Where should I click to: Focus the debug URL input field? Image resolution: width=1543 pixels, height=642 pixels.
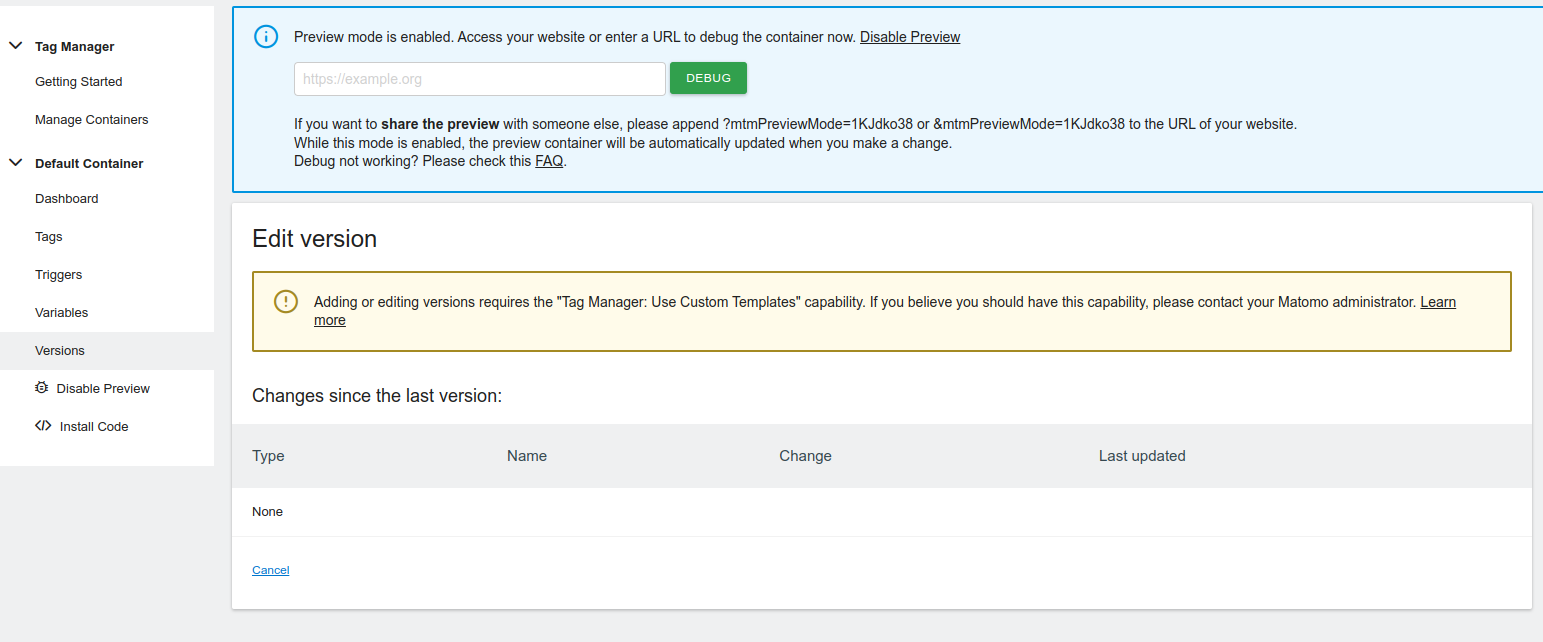point(479,79)
